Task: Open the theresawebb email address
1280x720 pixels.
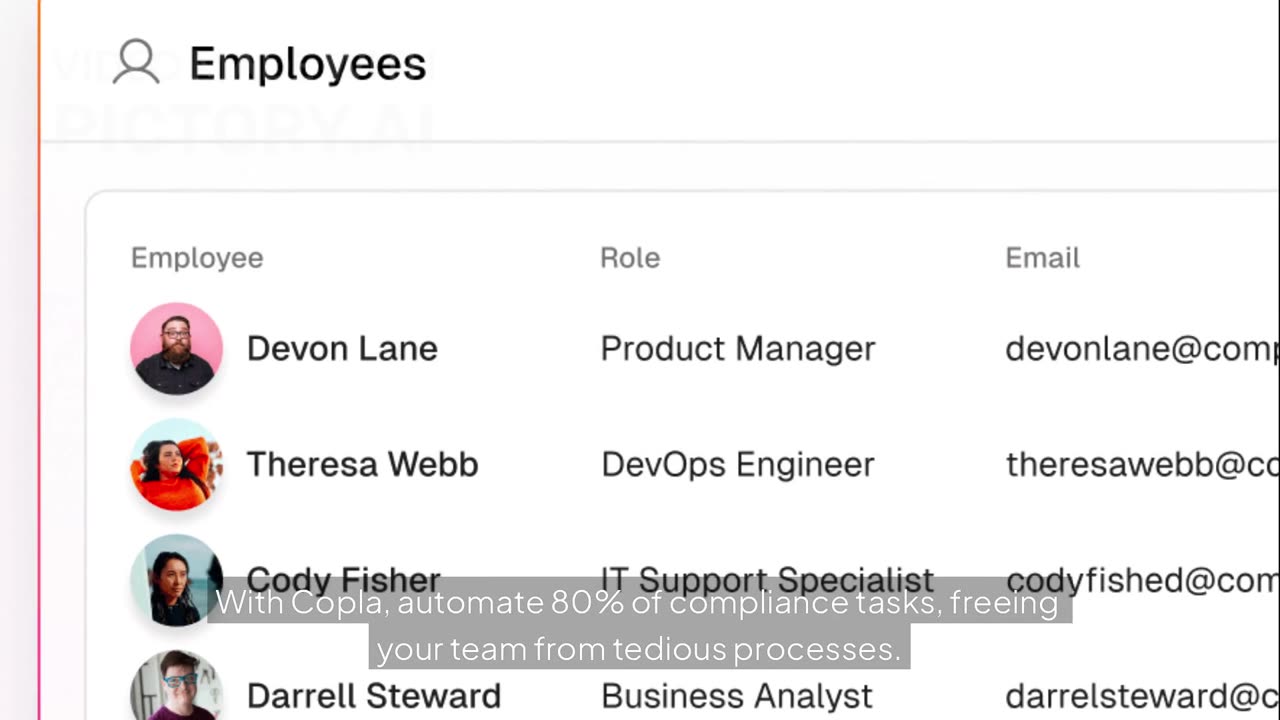Action: click(x=1142, y=464)
